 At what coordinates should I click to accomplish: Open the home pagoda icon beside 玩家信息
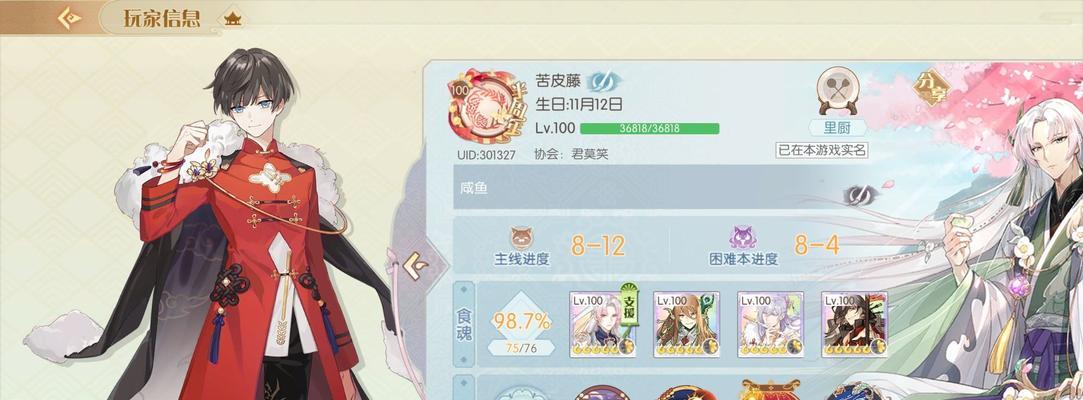(x=232, y=19)
